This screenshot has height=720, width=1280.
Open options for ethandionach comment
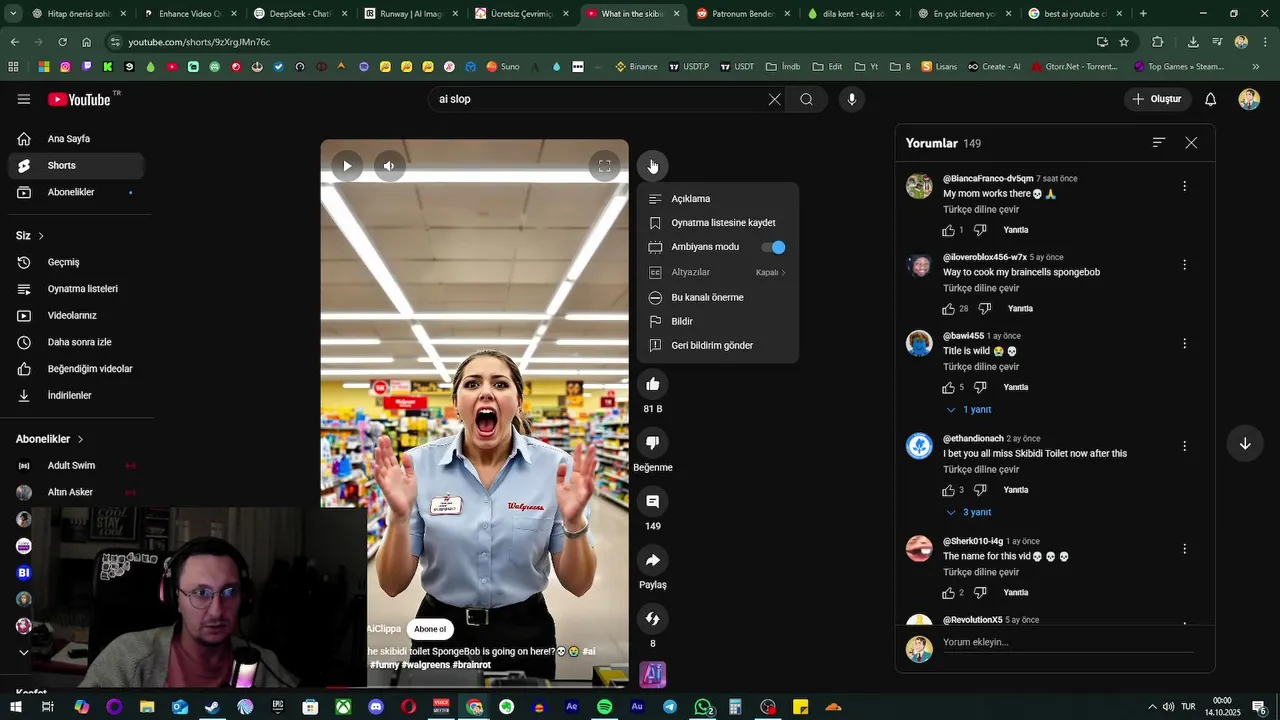coord(1184,446)
